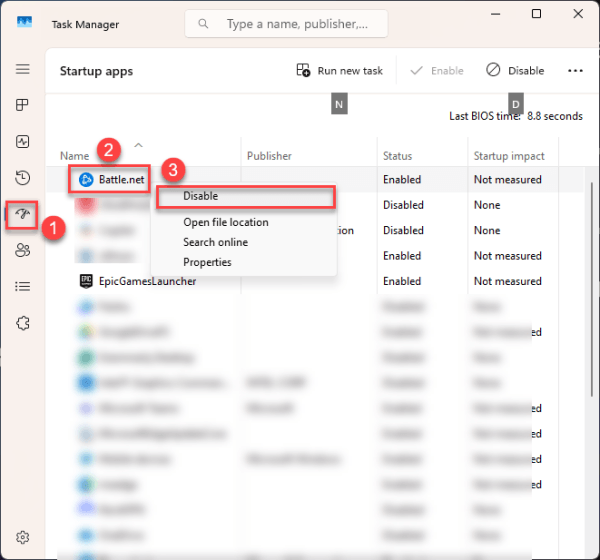Click the Run new task button
Image resolution: width=600 pixels, height=560 pixels.
(340, 71)
